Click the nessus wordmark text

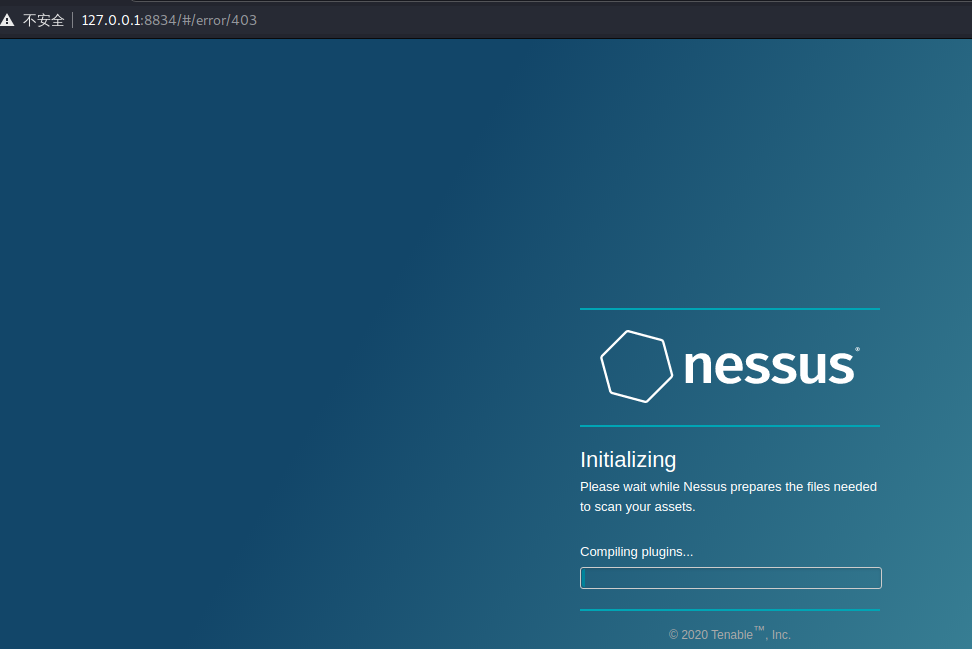point(772,366)
